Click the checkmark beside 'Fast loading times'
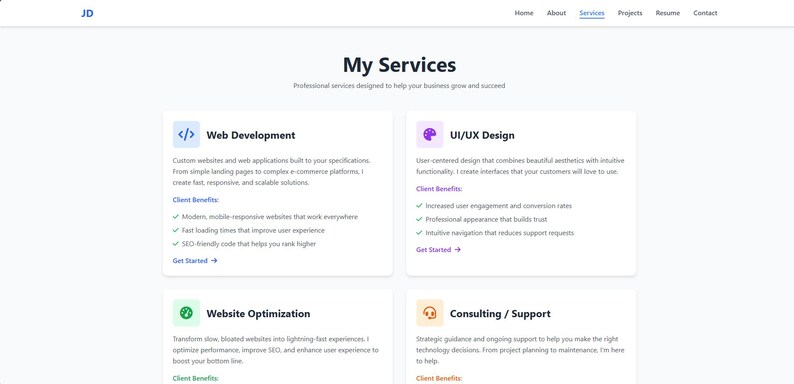This screenshot has height=384, width=794. point(176,230)
